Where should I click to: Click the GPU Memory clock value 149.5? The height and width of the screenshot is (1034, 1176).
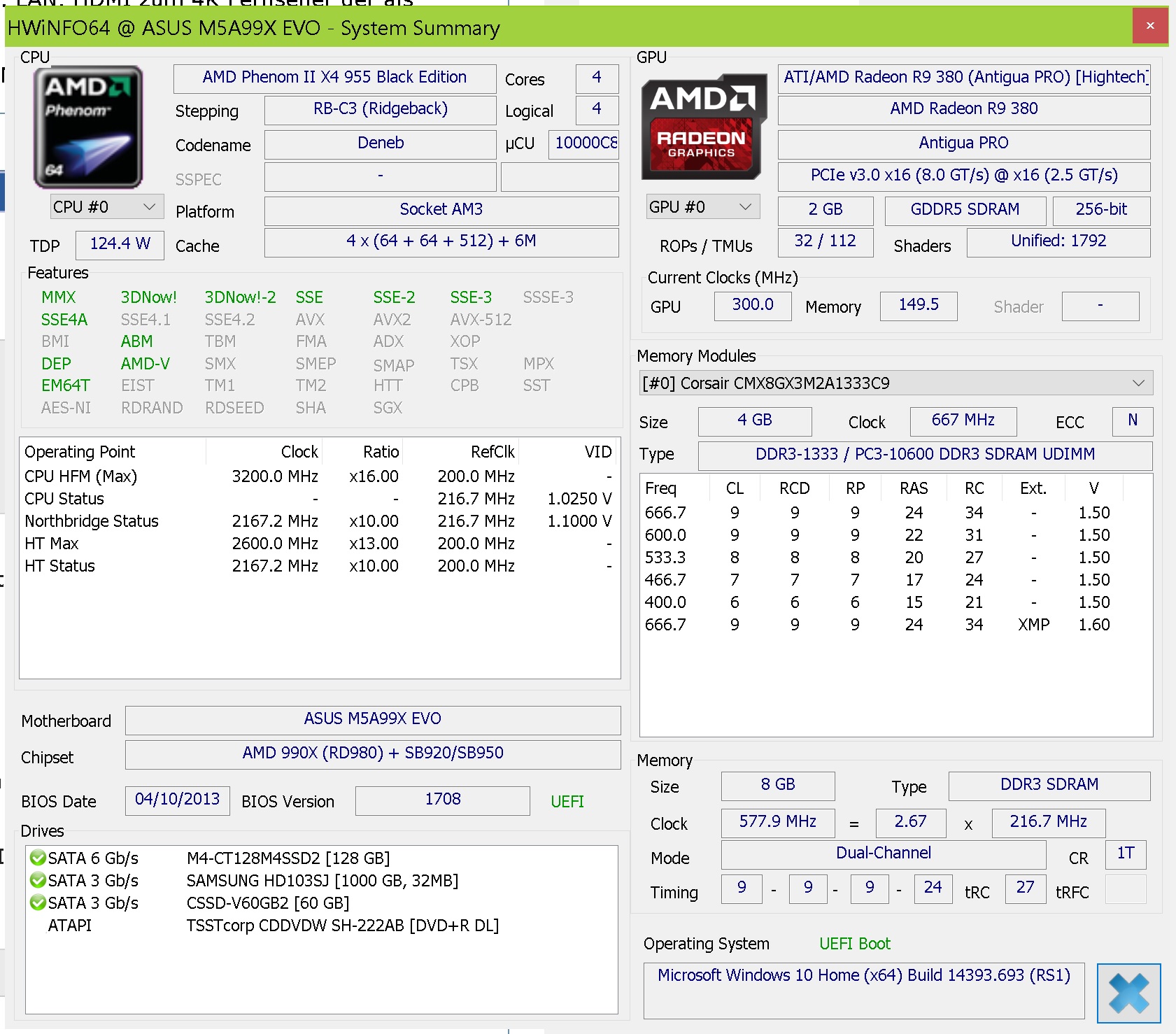pyautogui.click(x=919, y=306)
